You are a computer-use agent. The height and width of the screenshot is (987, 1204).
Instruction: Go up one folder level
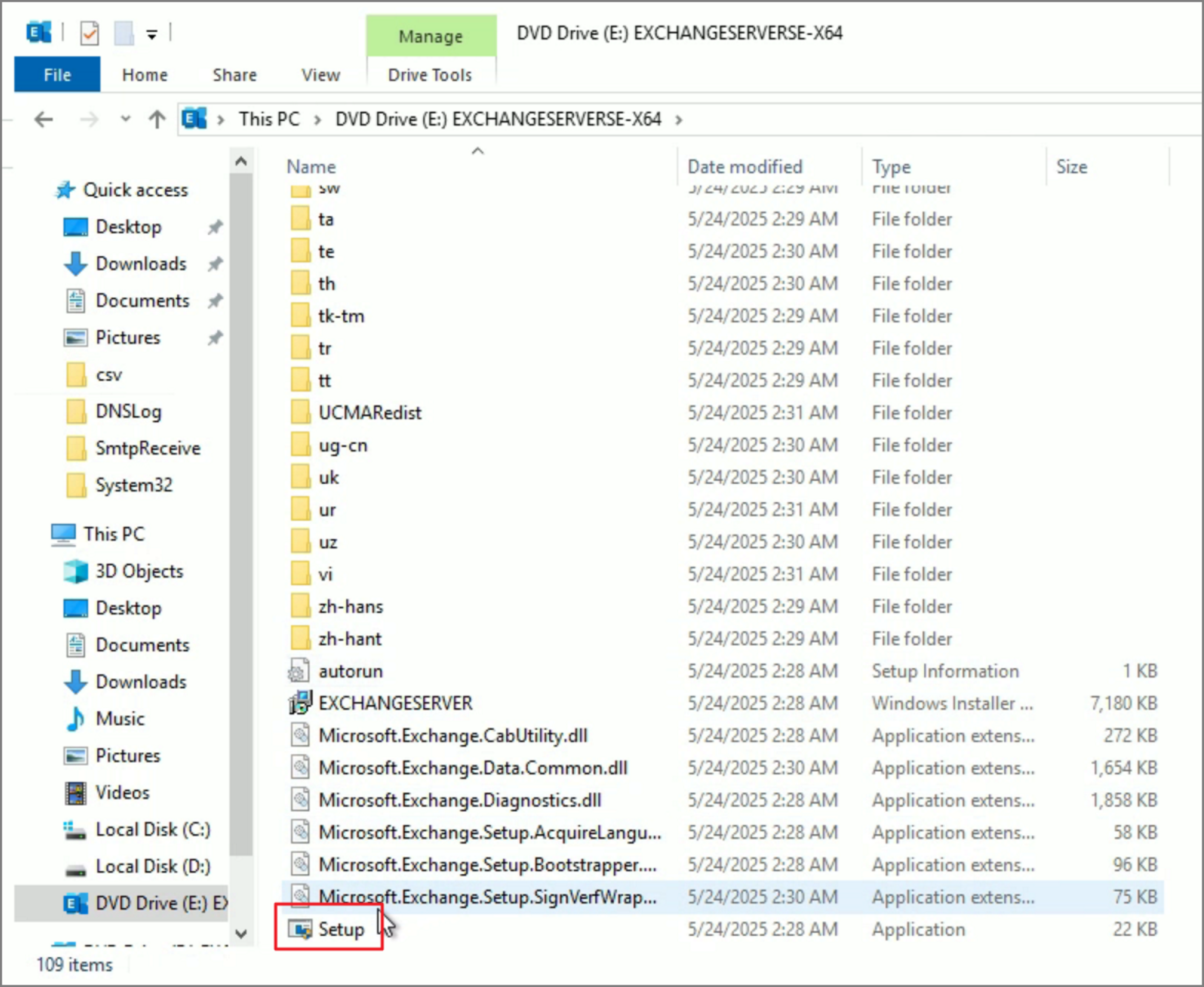tap(157, 120)
